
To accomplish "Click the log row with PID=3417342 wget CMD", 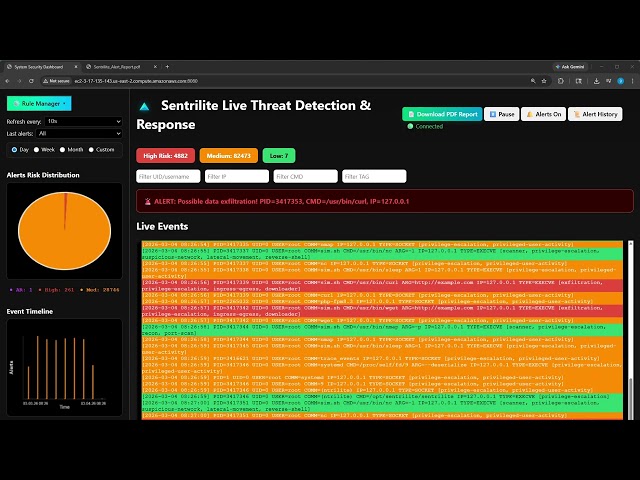I will [x=382, y=311].
